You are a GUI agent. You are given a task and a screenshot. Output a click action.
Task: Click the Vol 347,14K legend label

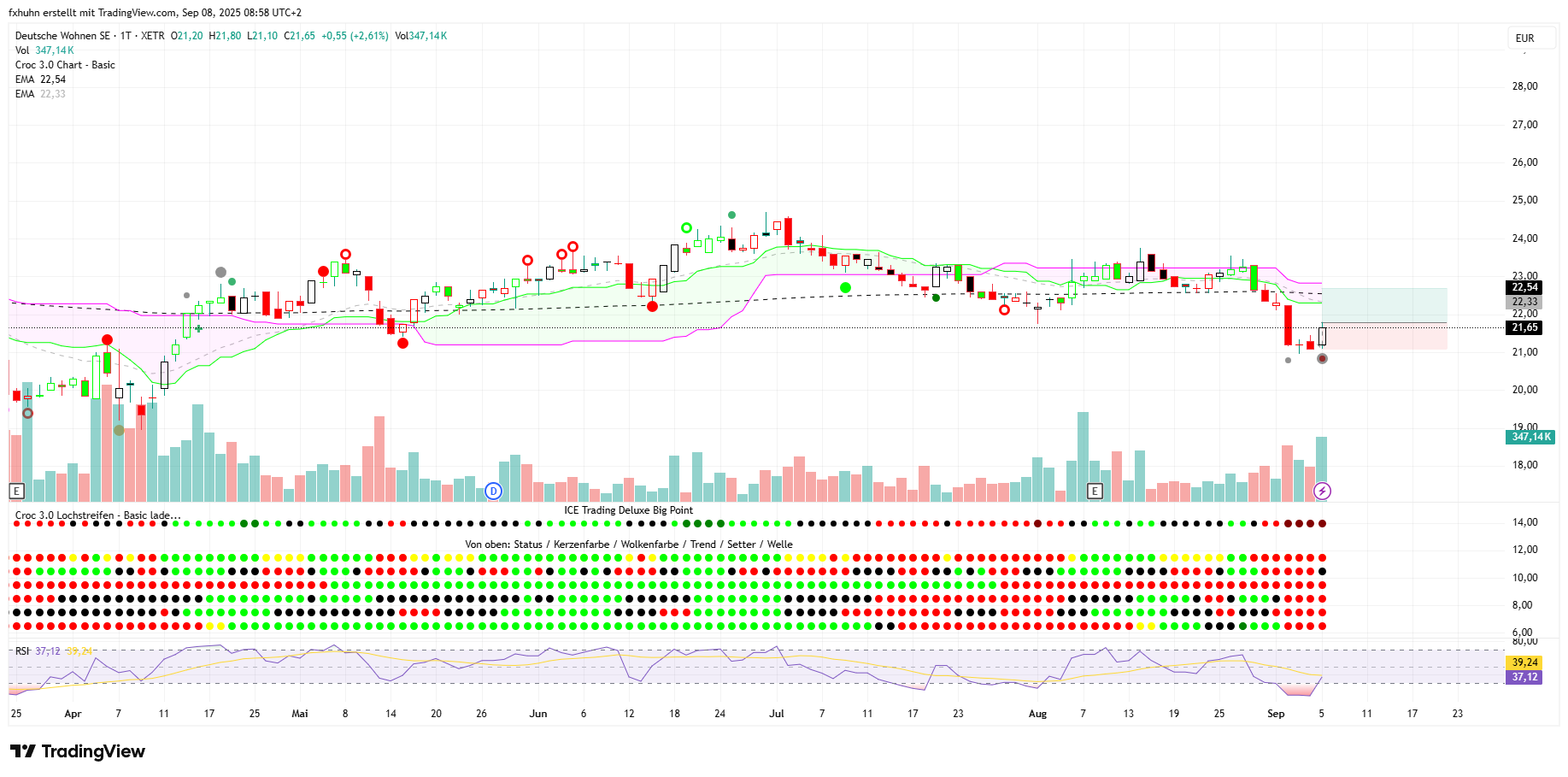click(44, 50)
